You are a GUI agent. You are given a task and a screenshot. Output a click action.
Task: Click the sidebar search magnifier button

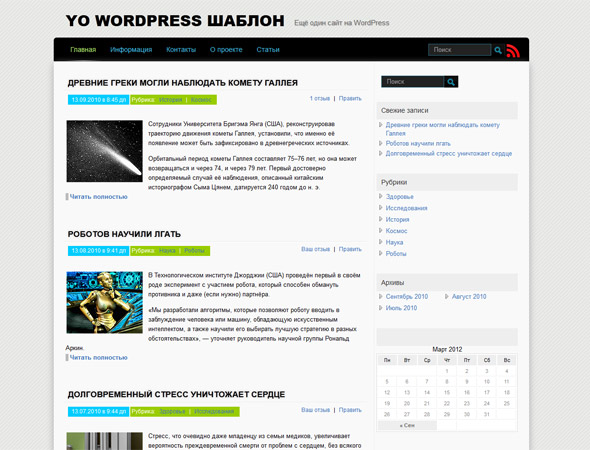coord(451,82)
